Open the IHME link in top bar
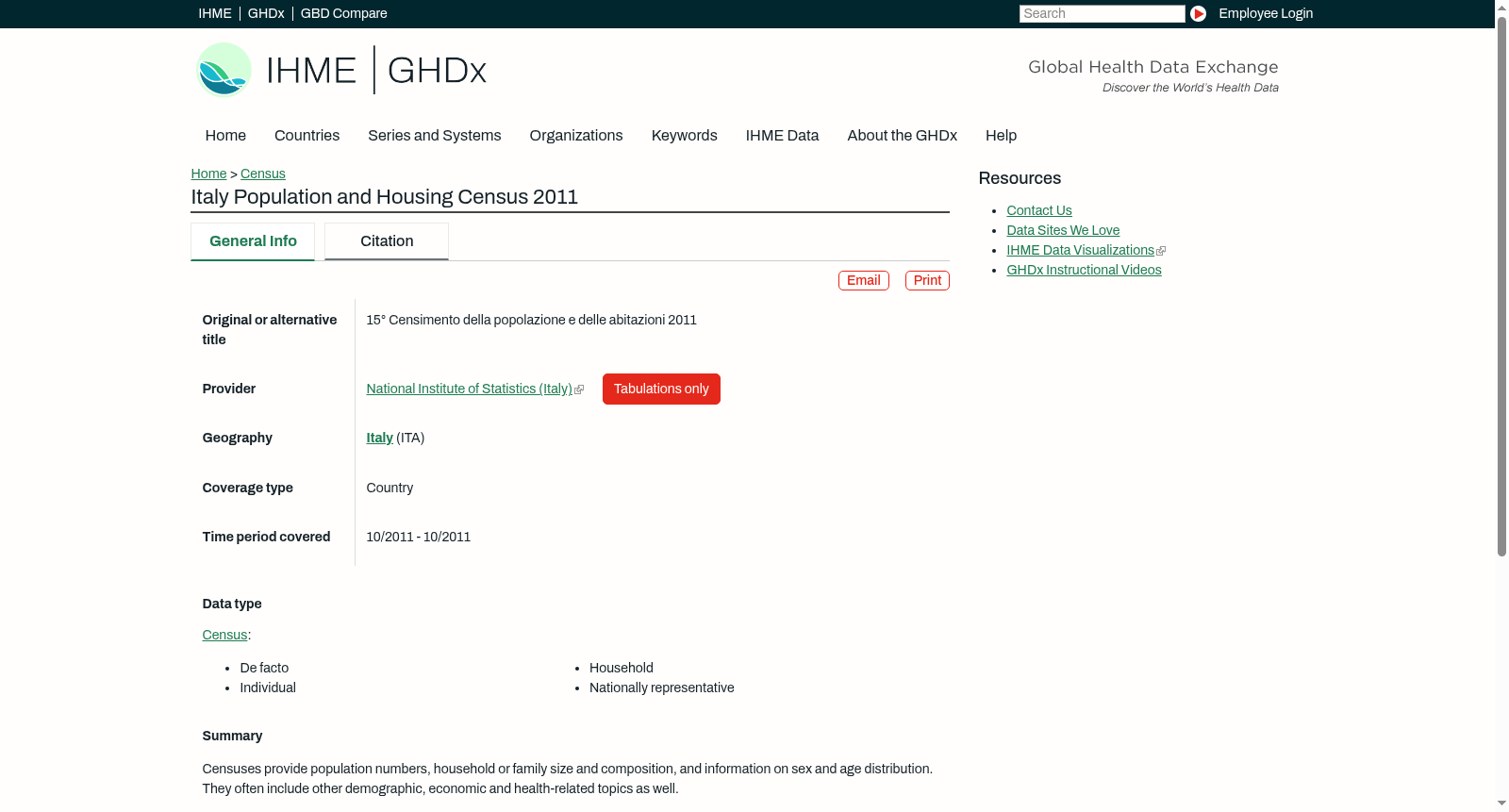 [x=215, y=13]
